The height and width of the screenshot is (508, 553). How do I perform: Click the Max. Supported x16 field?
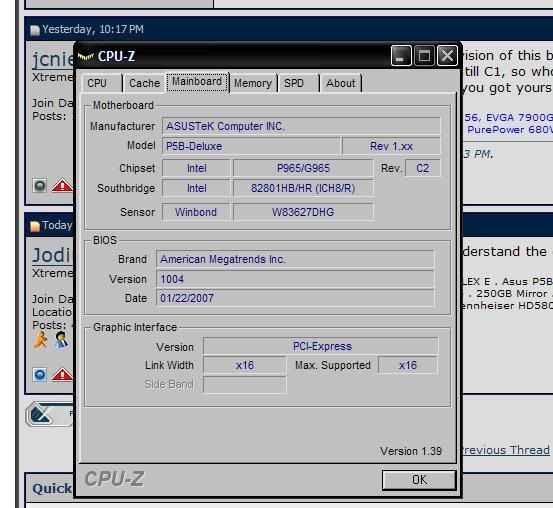point(408,365)
